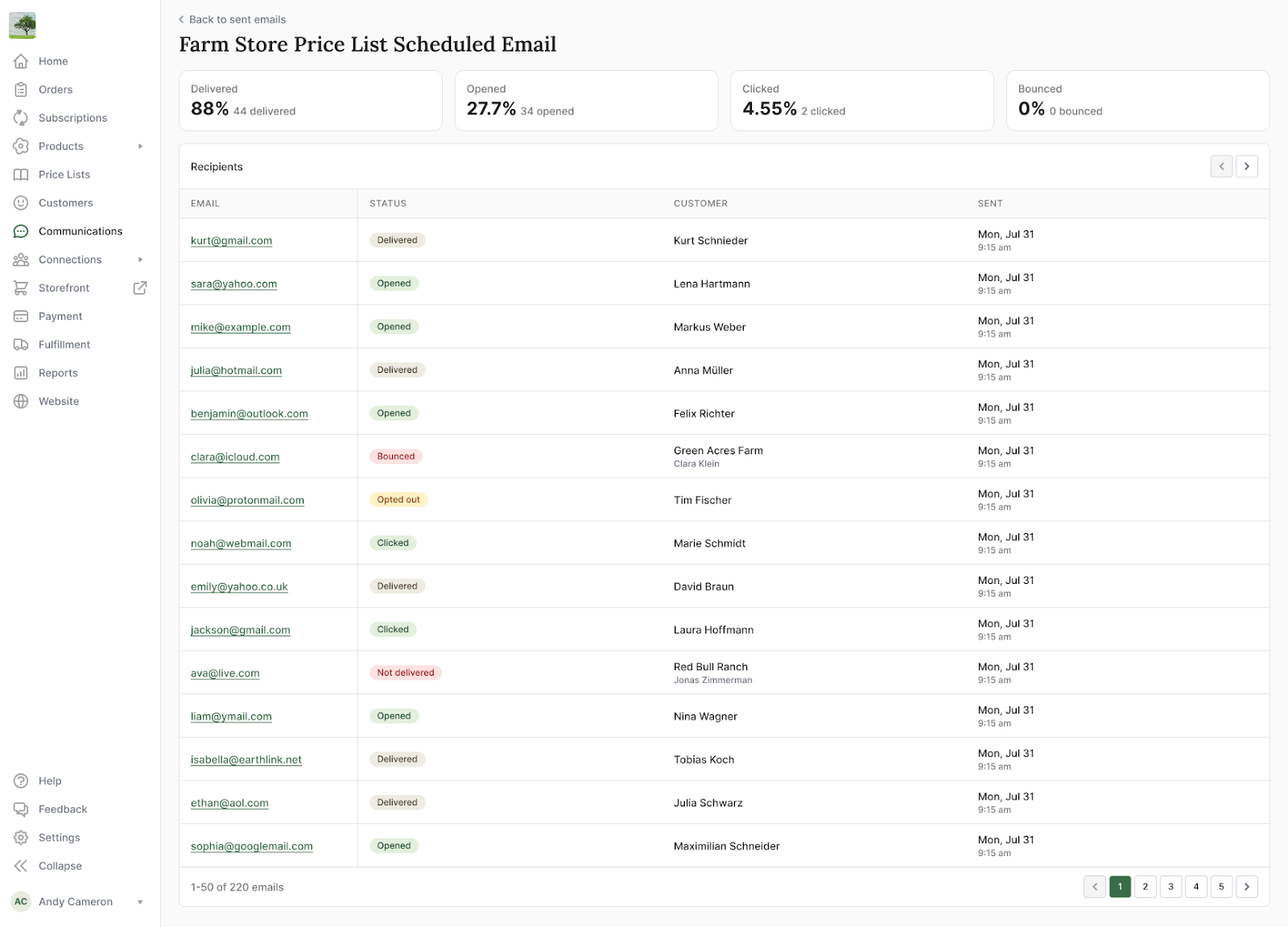The height and width of the screenshot is (927, 1288).
Task: Click the 1-50 of 220 emails text
Action: [237, 888]
